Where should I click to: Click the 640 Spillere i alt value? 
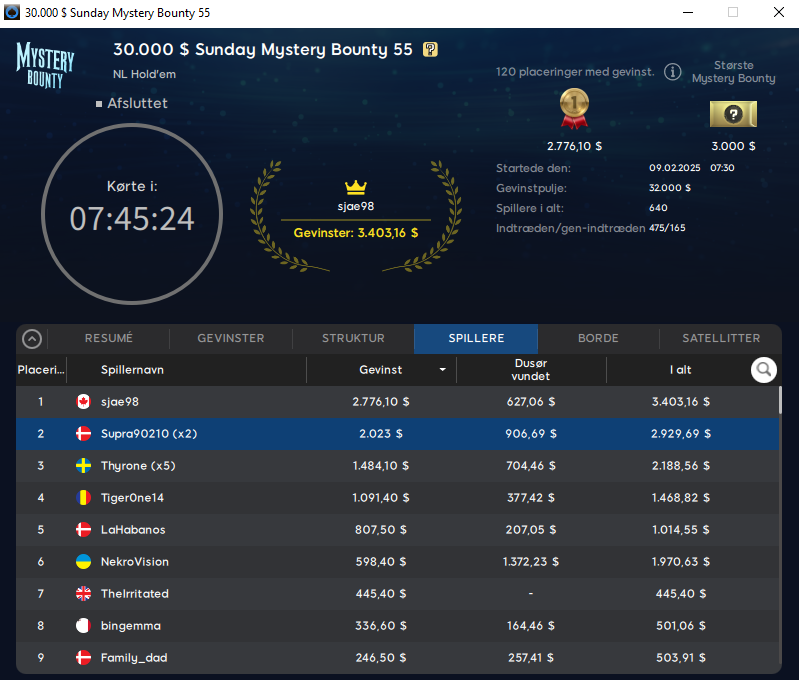click(658, 207)
